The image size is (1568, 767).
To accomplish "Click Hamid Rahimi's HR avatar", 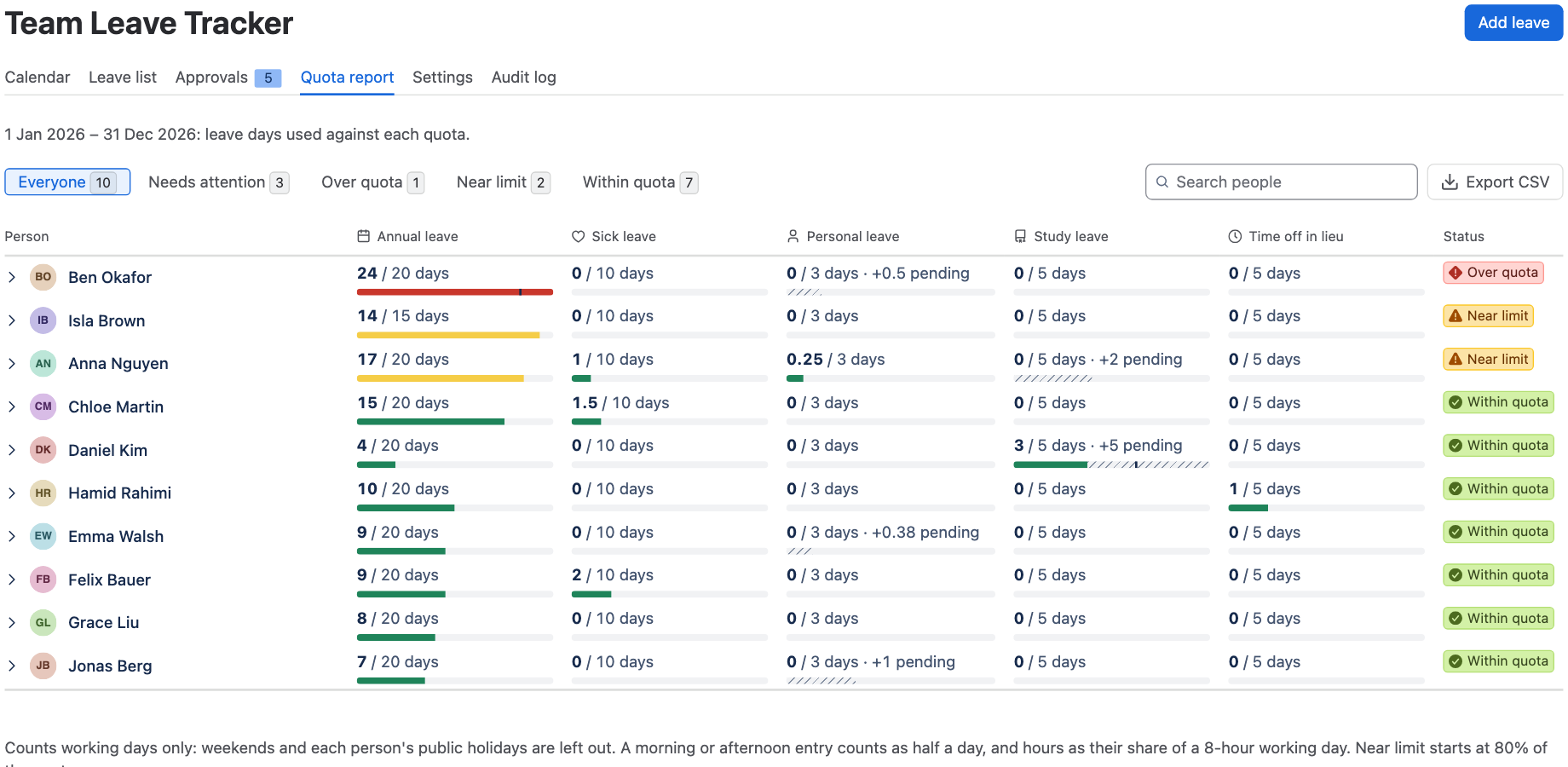I will click(x=43, y=493).
